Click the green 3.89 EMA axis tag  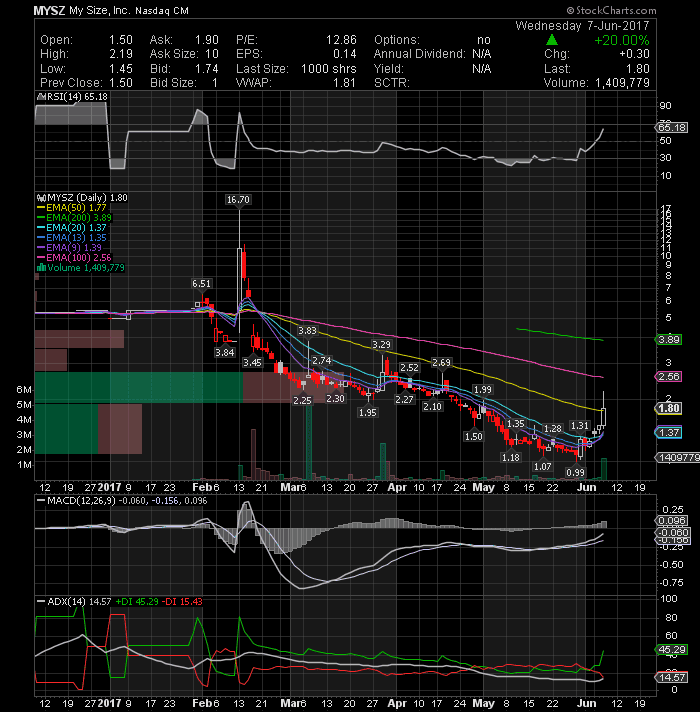coord(669,340)
